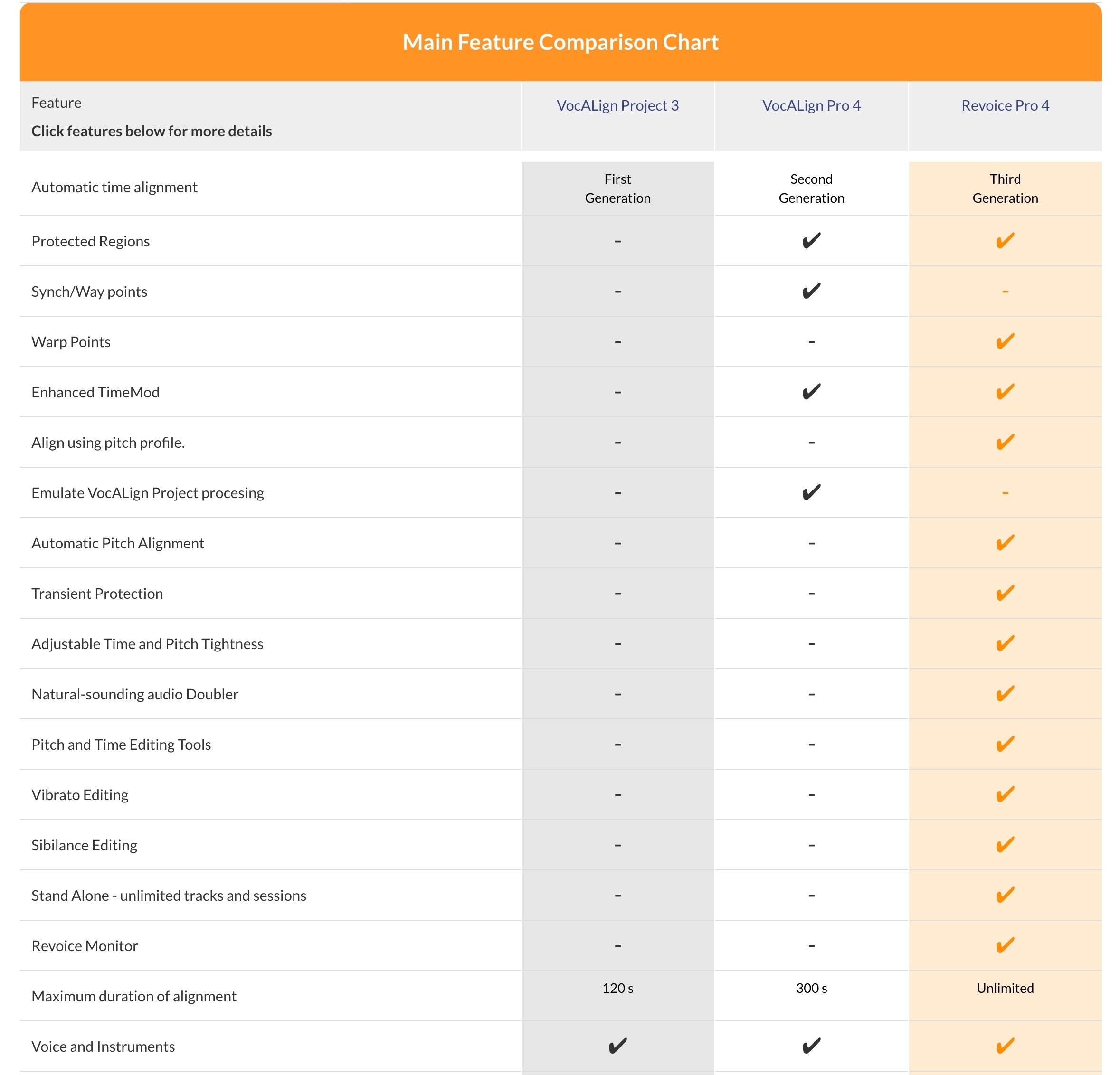
Task: Click orange checkmark for Warp Points
Action: [1005, 341]
